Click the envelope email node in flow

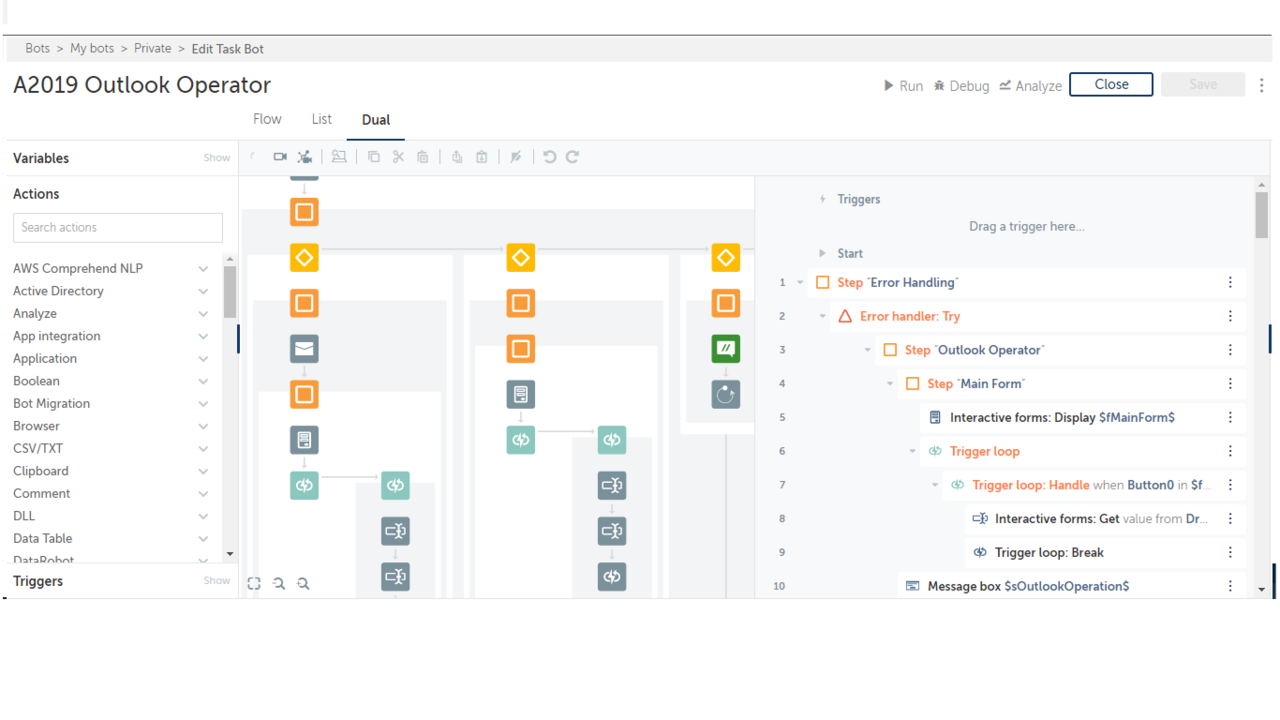[x=304, y=349]
